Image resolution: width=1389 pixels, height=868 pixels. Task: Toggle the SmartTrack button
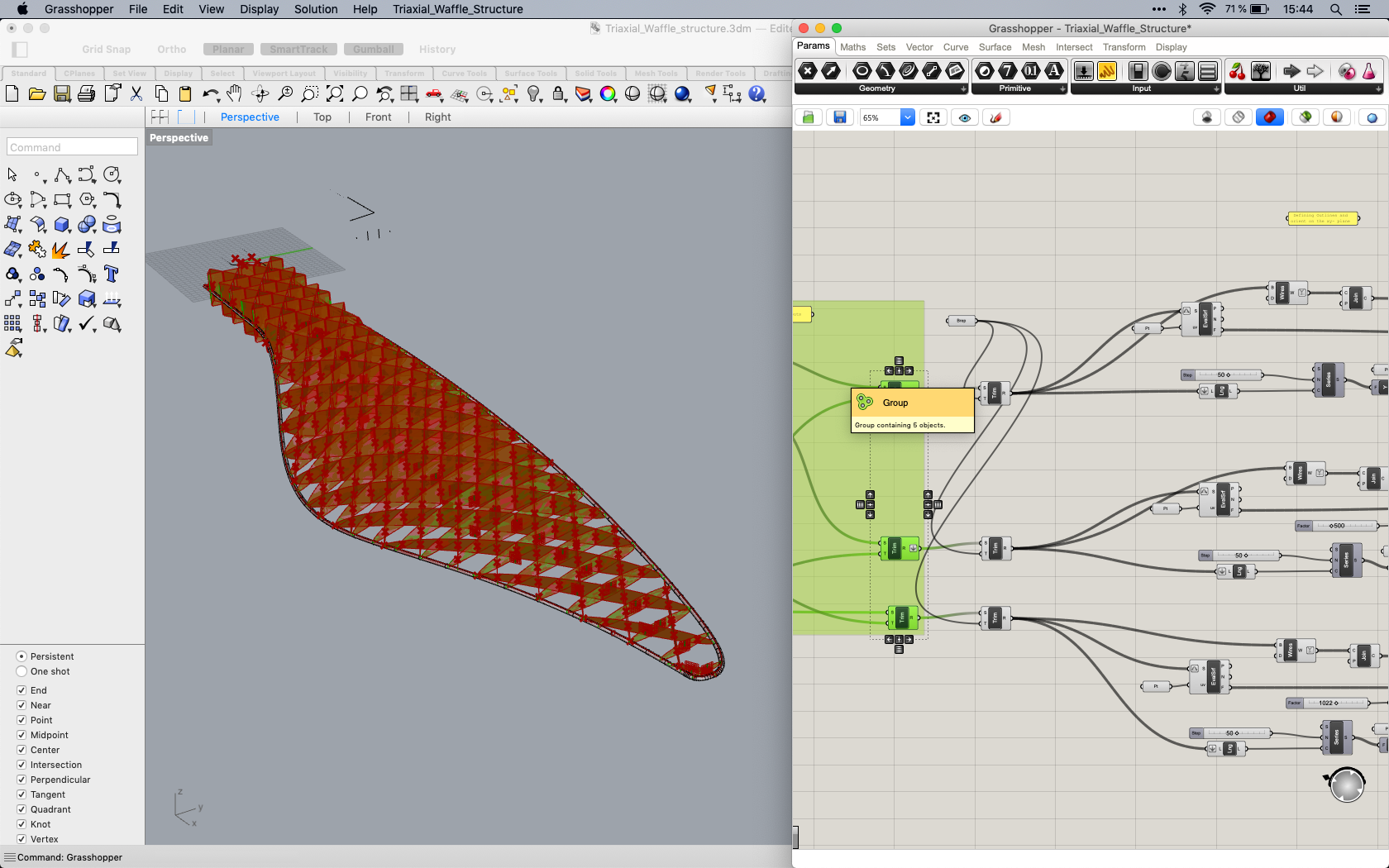click(298, 50)
